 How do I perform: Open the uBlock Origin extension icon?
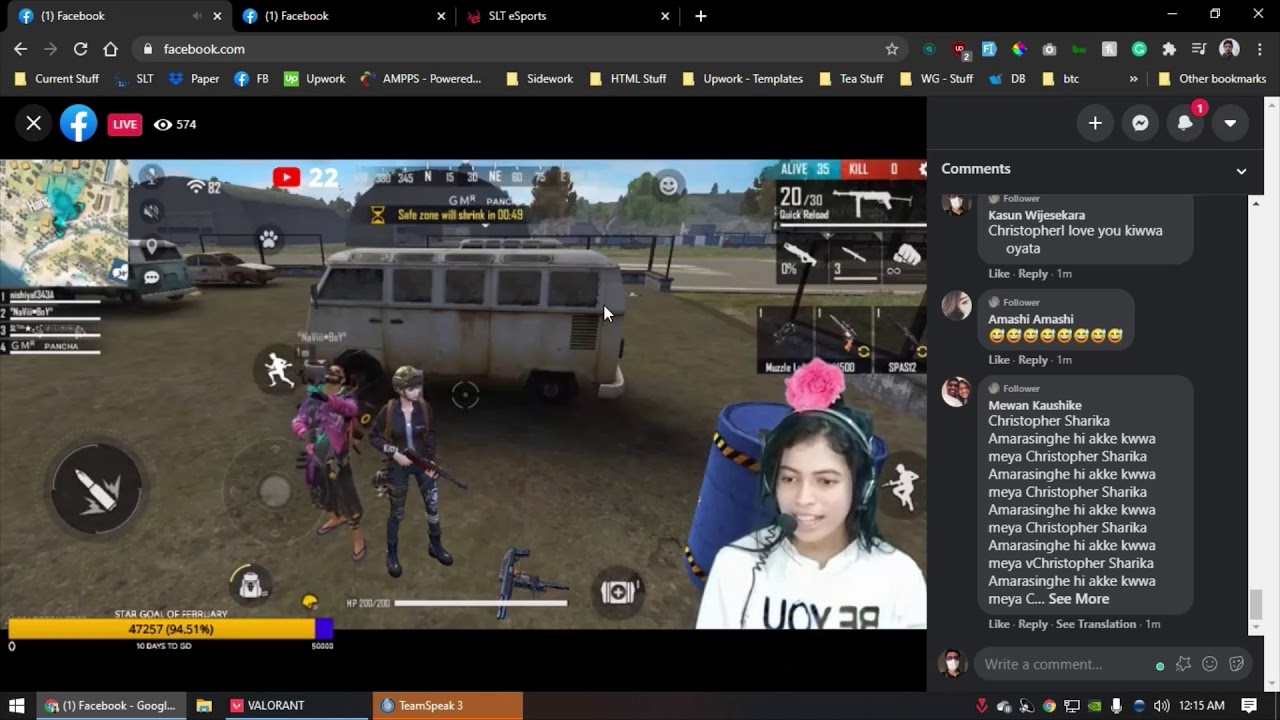point(960,49)
